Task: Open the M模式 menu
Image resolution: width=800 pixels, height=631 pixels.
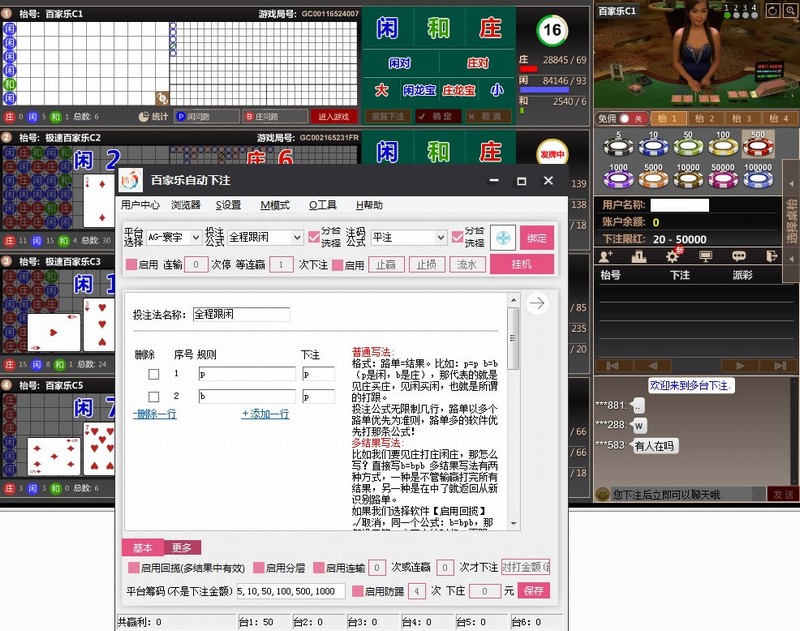Action: click(274, 205)
